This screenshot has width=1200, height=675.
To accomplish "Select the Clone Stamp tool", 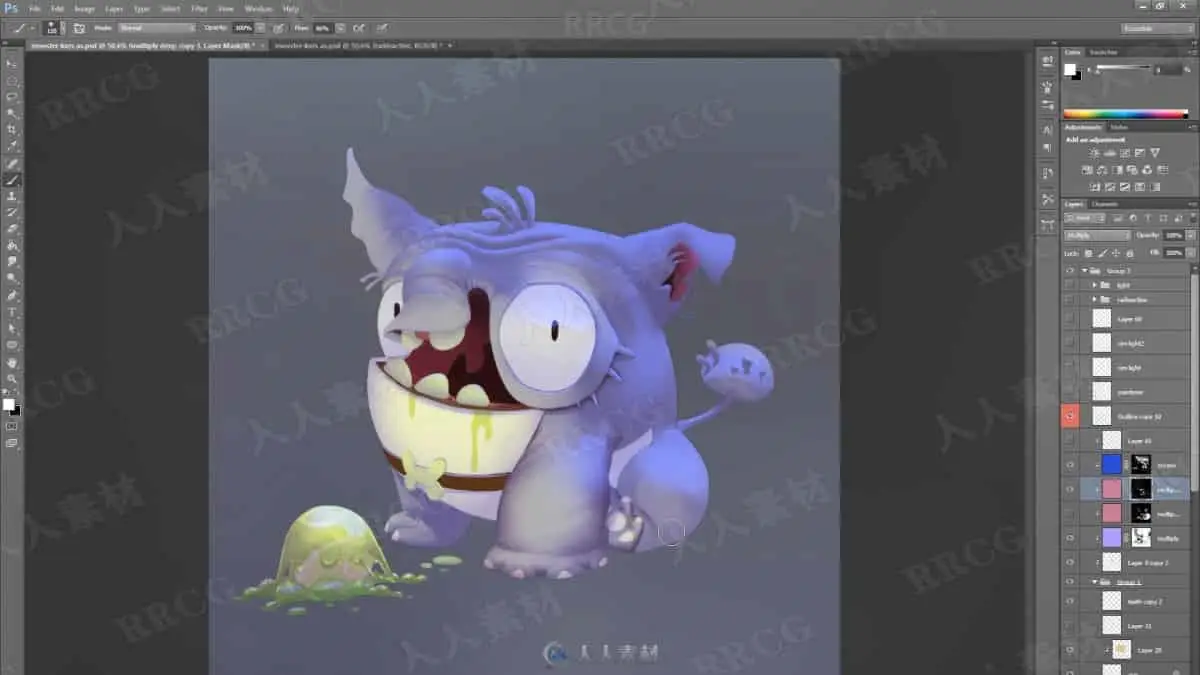I will 13,197.
